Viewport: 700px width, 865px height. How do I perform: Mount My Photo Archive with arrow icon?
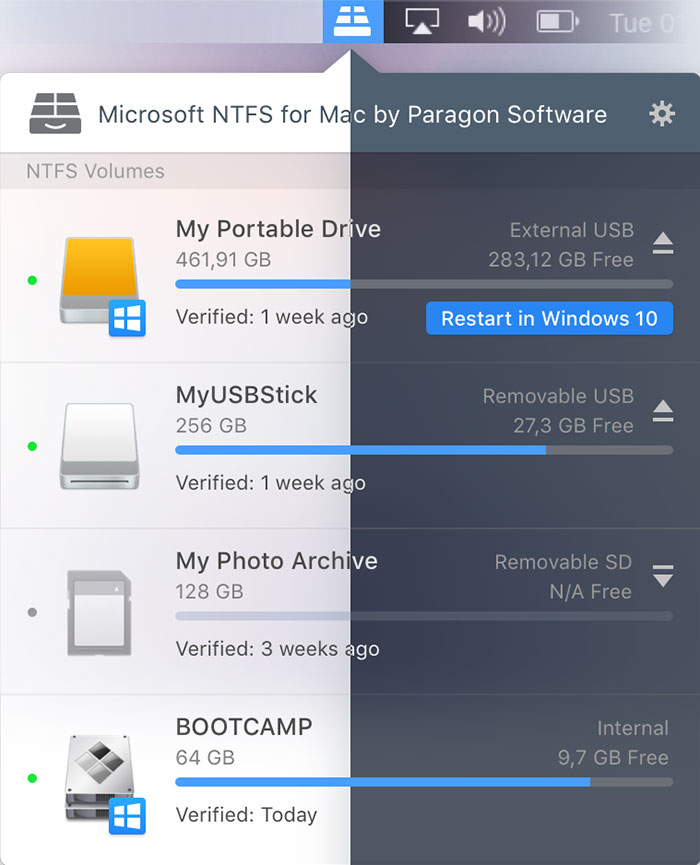663,576
